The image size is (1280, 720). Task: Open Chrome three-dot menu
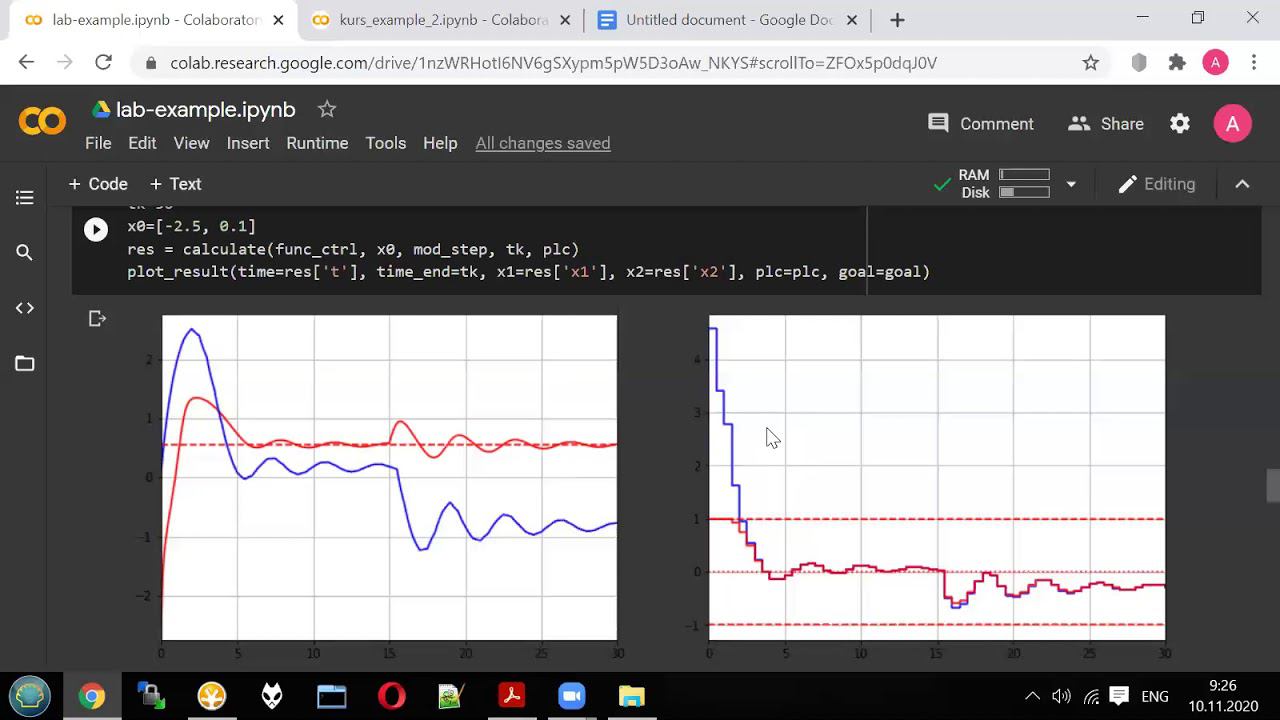click(1254, 62)
